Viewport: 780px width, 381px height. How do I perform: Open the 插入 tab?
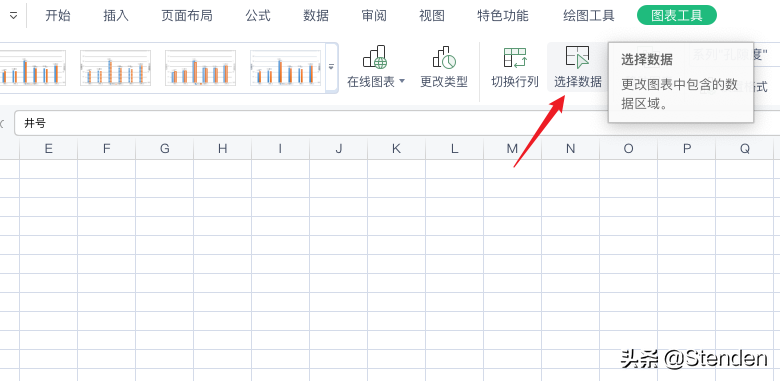pos(116,16)
